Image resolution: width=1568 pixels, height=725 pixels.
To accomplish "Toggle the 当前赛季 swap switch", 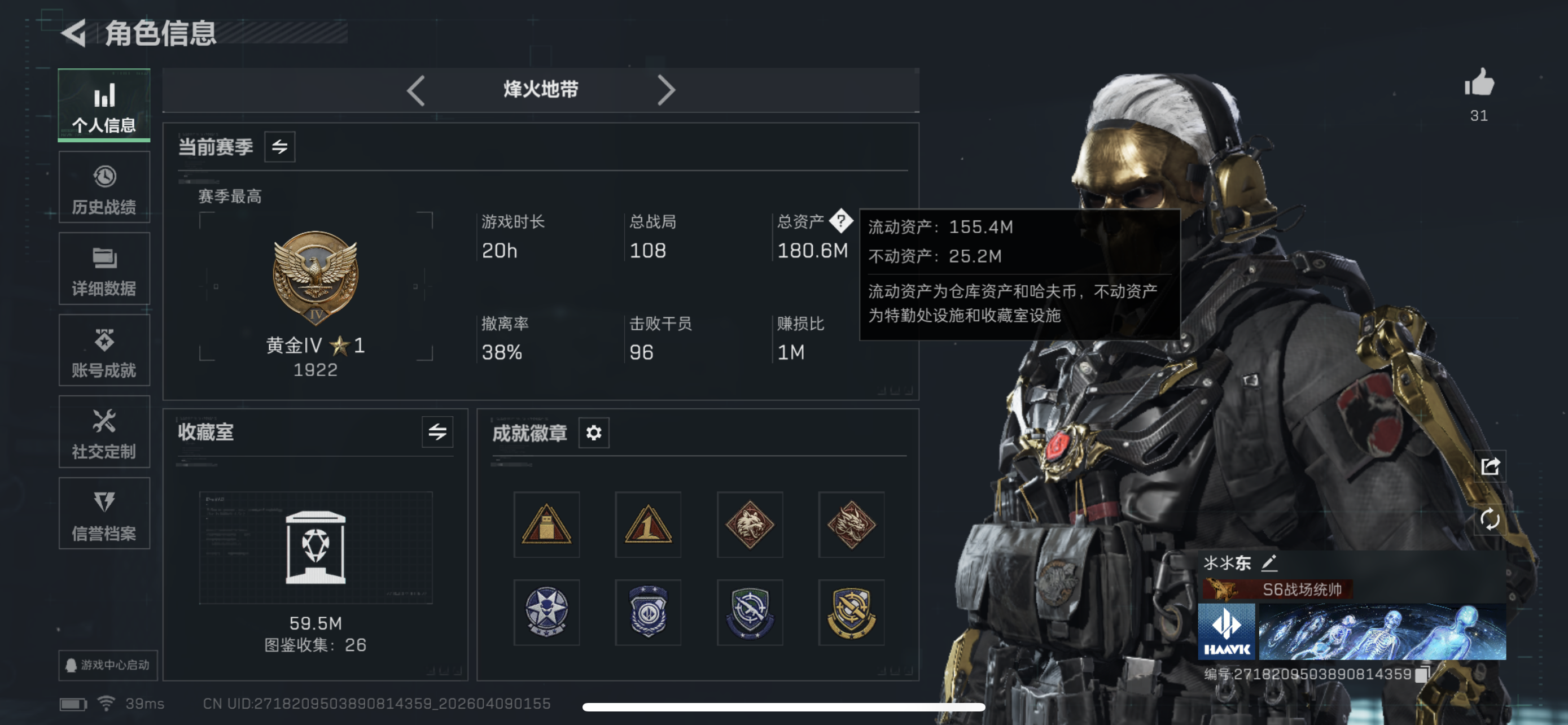I will point(279,147).
